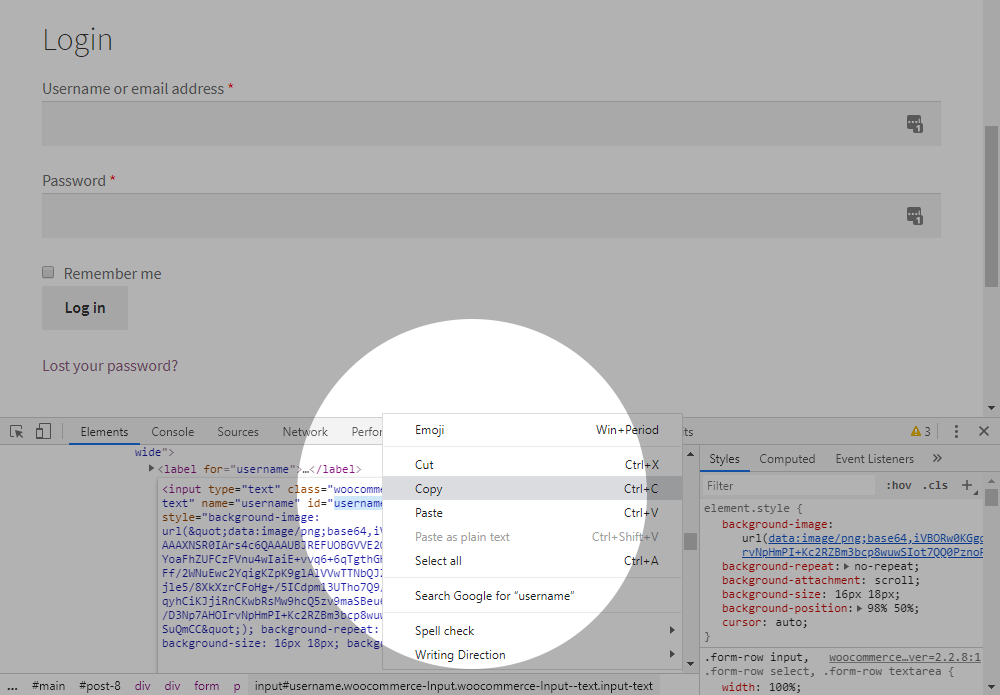Click the cursor: auto style value
Image resolution: width=1000 pixels, height=695 pixels.
[x=791, y=622]
